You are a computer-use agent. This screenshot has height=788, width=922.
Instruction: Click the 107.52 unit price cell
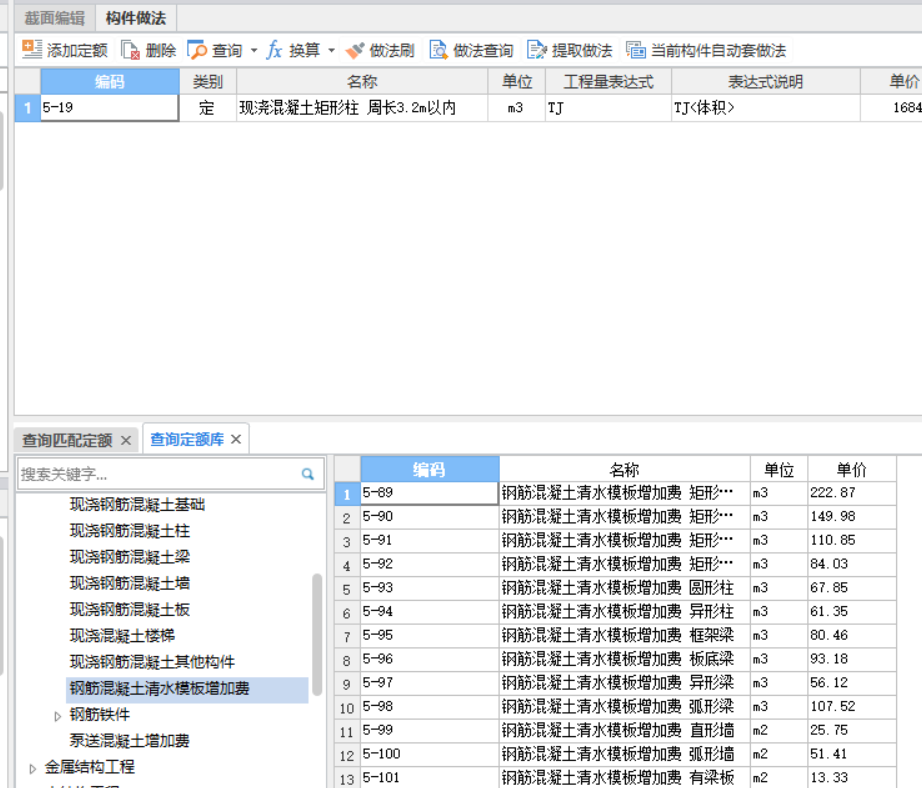[852, 707]
